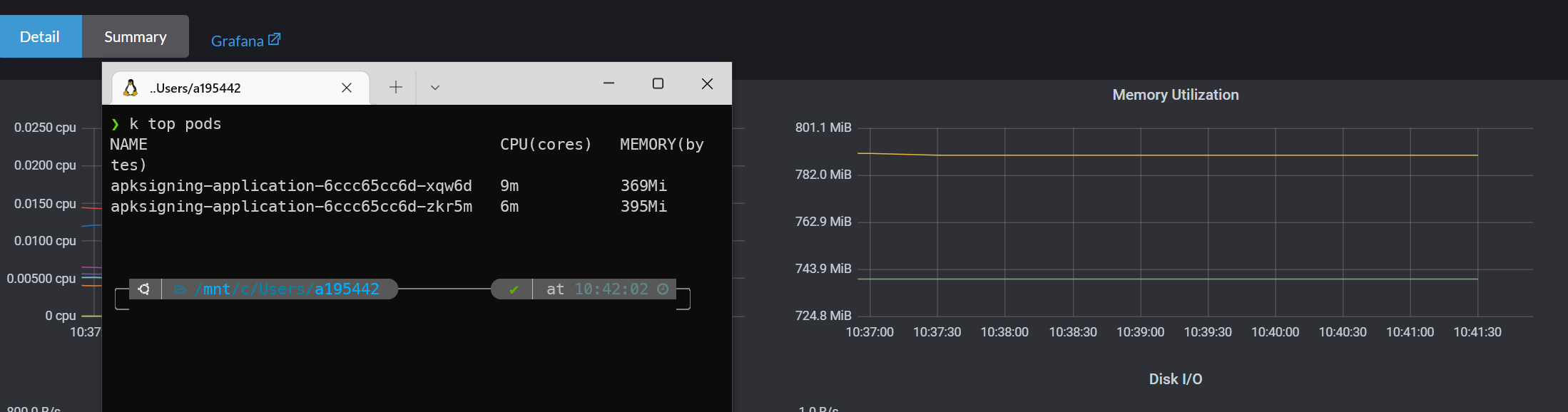Viewport: 1568px width, 412px height.
Task: Click the 801.1 MiB axis label
Action: pos(823,128)
